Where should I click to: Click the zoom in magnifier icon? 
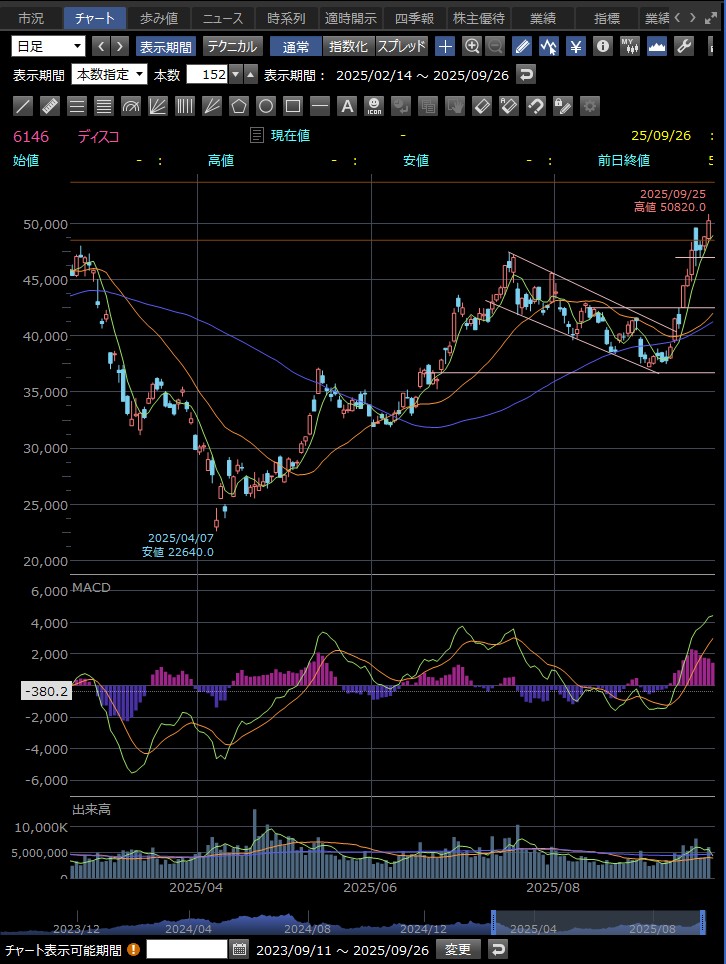(x=472, y=46)
